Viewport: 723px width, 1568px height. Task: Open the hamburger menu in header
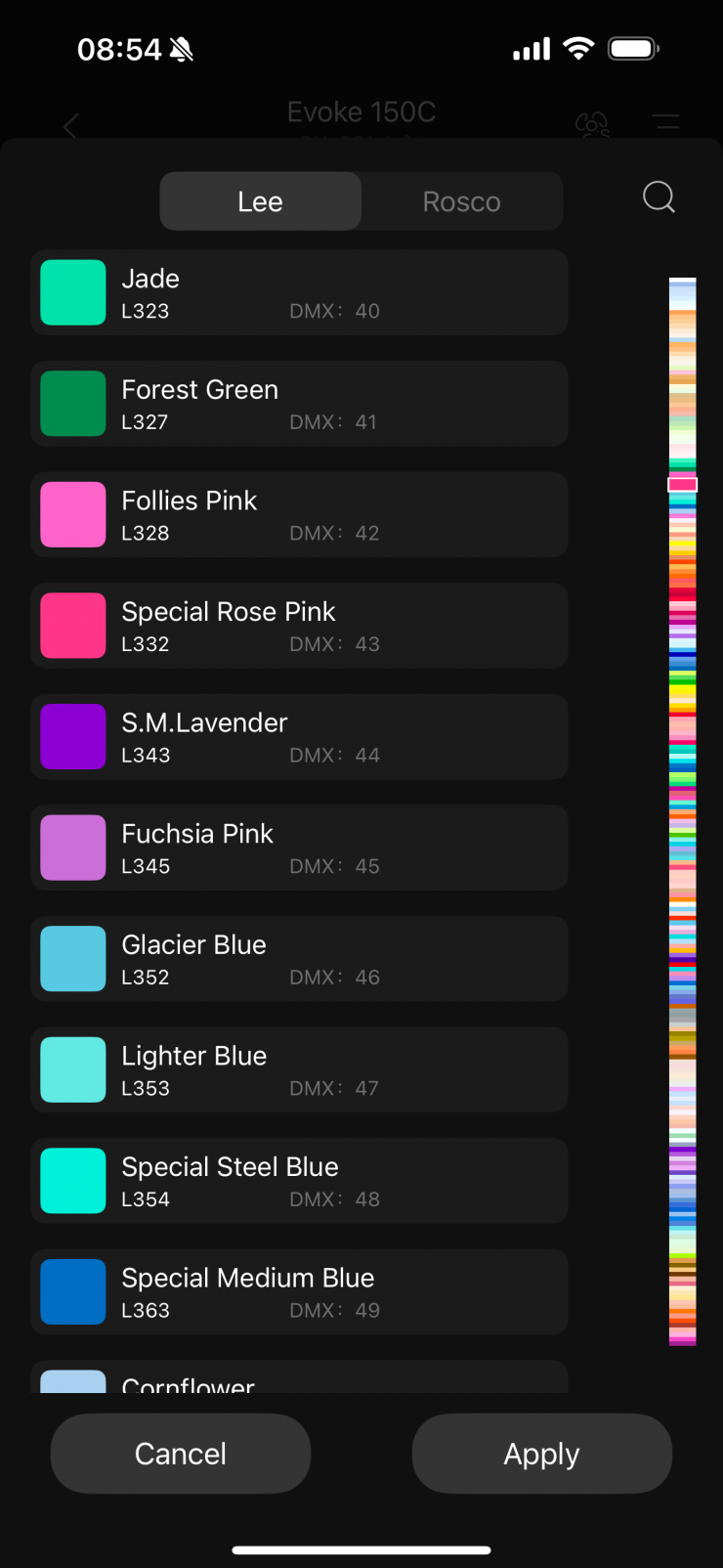[666, 123]
